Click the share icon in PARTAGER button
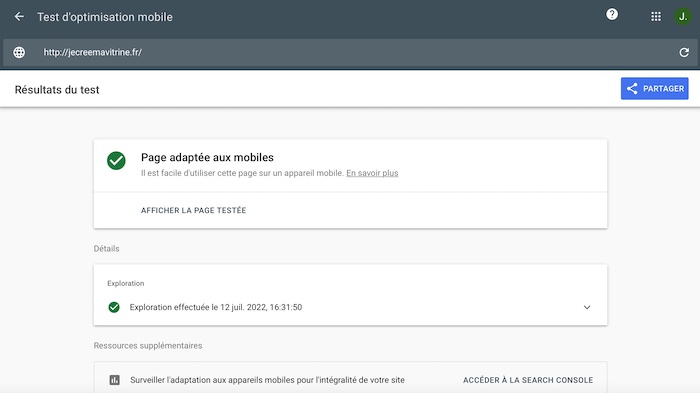This screenshot has height=393, width=700. [x=632, y=88]
